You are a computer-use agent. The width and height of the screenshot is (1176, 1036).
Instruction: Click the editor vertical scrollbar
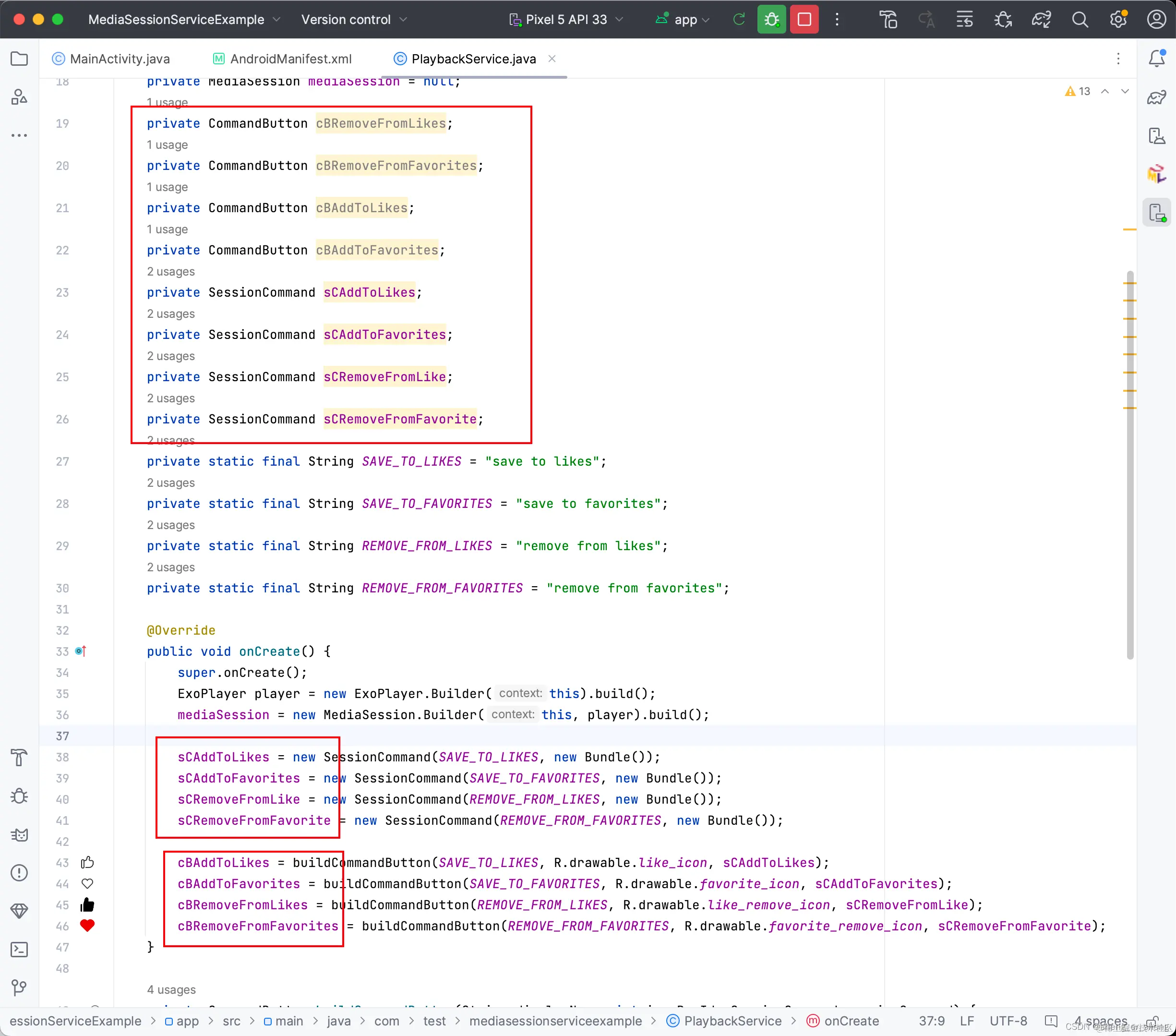pyautogui.click(x=1129, y=460)
